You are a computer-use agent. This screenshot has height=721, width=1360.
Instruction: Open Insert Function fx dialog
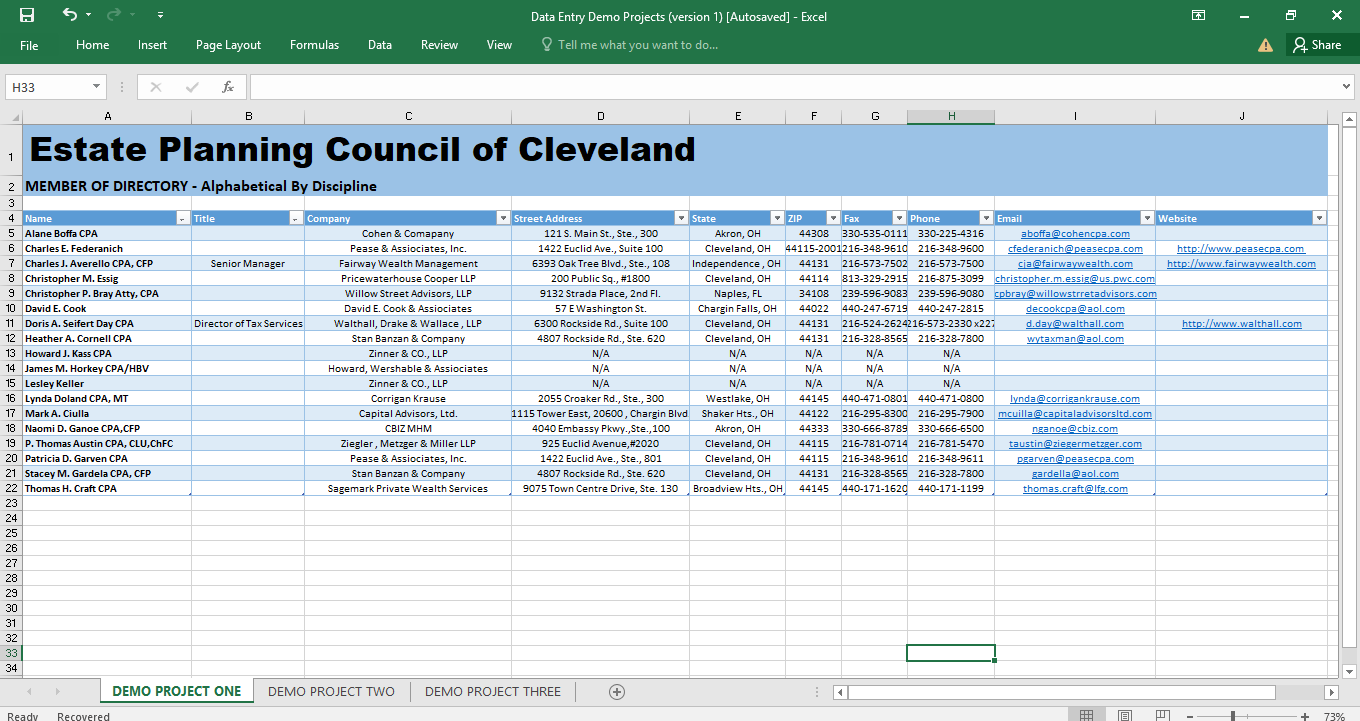click(x=228, y=87)
